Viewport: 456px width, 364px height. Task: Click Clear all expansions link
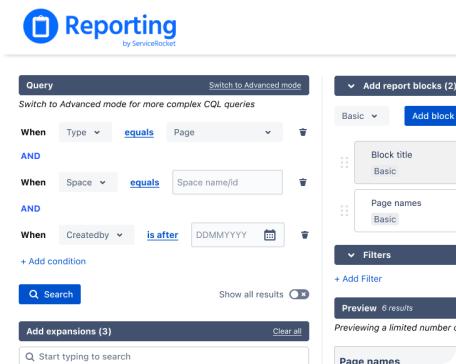(x=287, y=331)
